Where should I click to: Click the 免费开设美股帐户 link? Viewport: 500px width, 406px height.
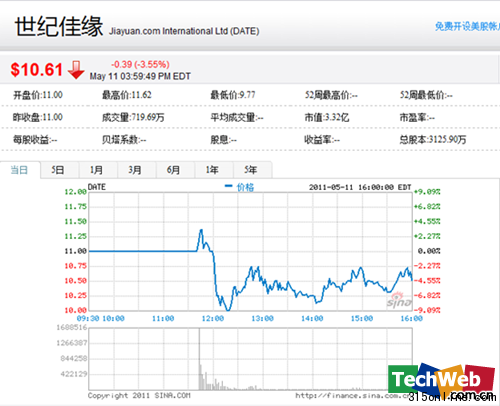click(x=467, y=26)
